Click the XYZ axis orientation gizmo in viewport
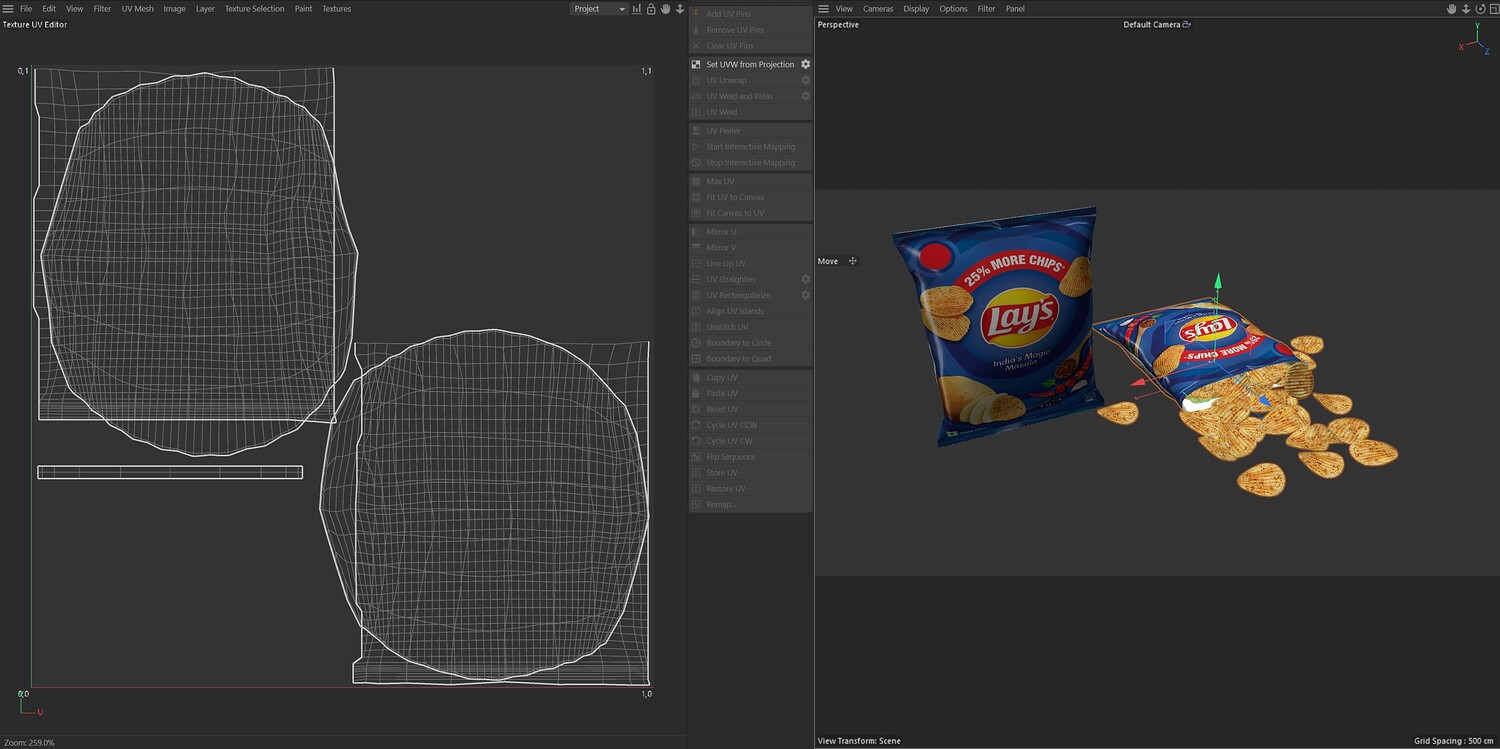The width and height of the screenshot is (1500, 749). coord(1476,38)
